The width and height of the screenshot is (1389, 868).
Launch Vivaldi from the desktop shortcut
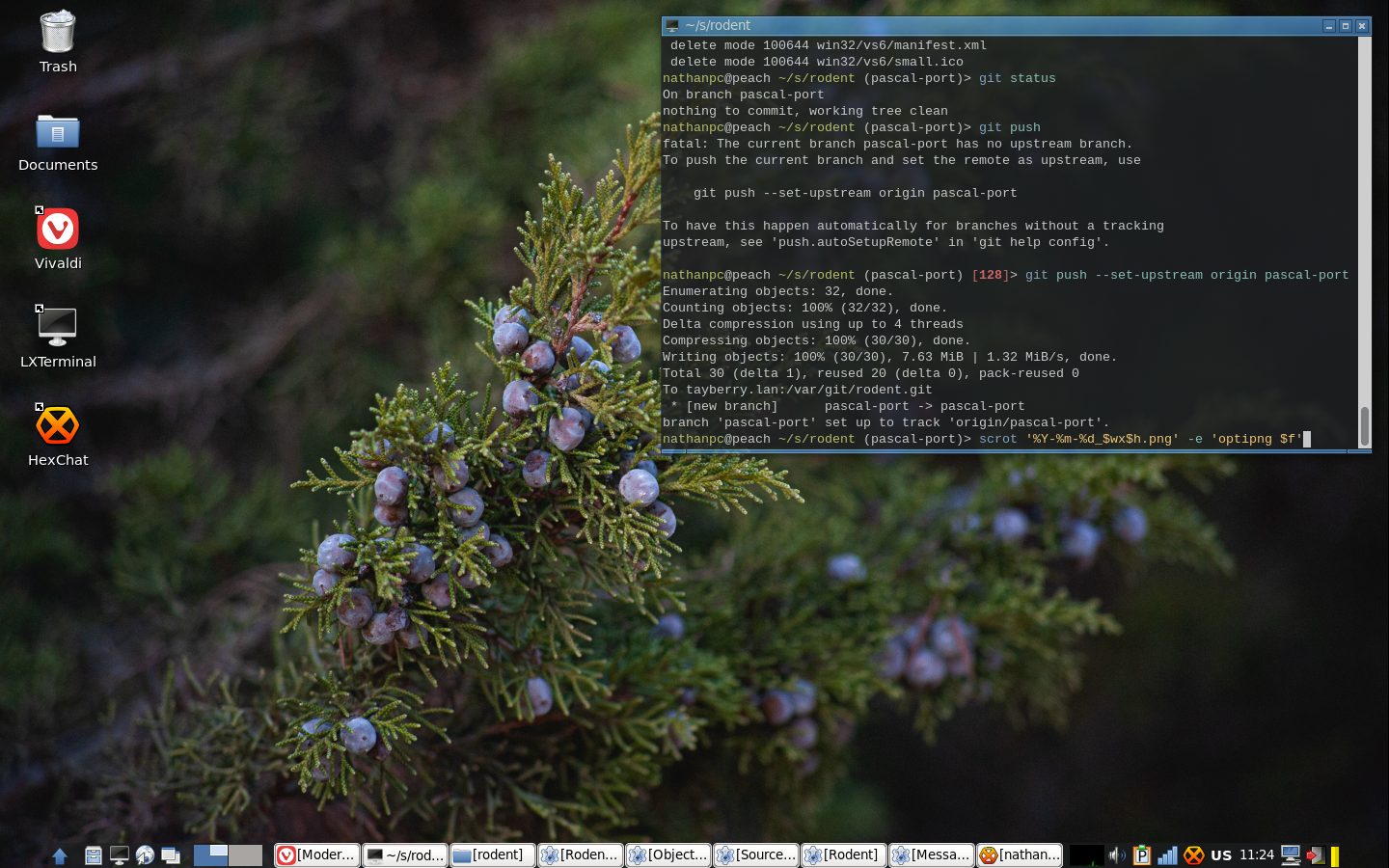coord(58,231)
